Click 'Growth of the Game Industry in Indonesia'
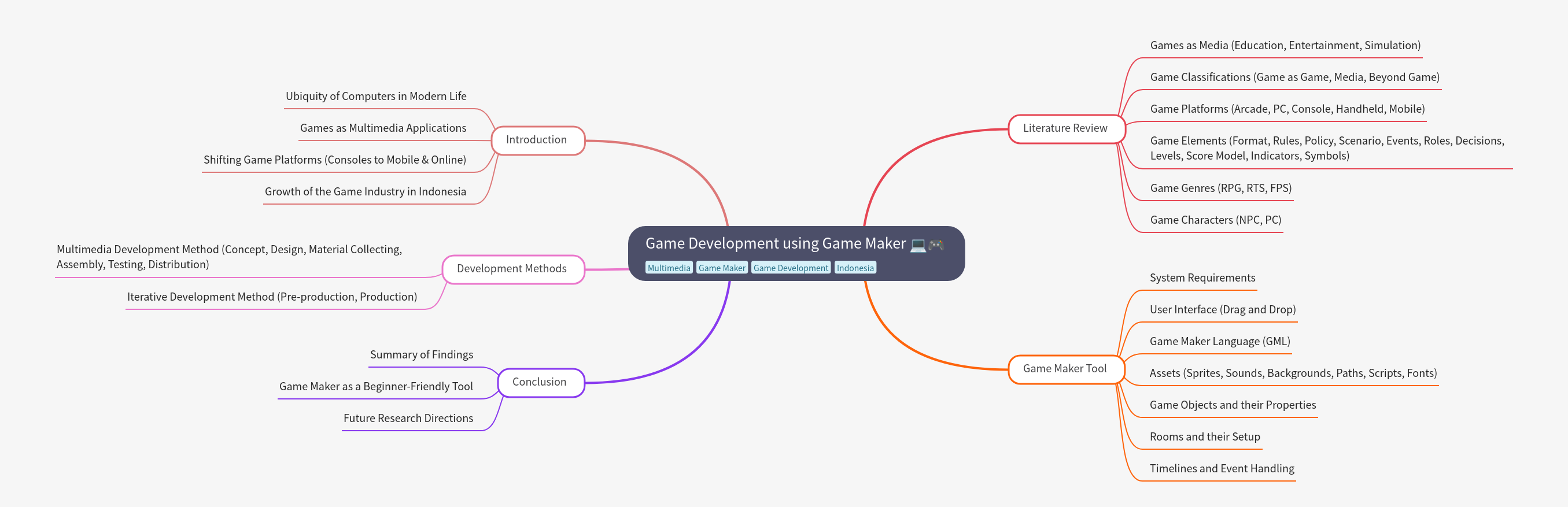This screenshot has width=1568, height=507. pyautogui.click(x=365, y=191)
